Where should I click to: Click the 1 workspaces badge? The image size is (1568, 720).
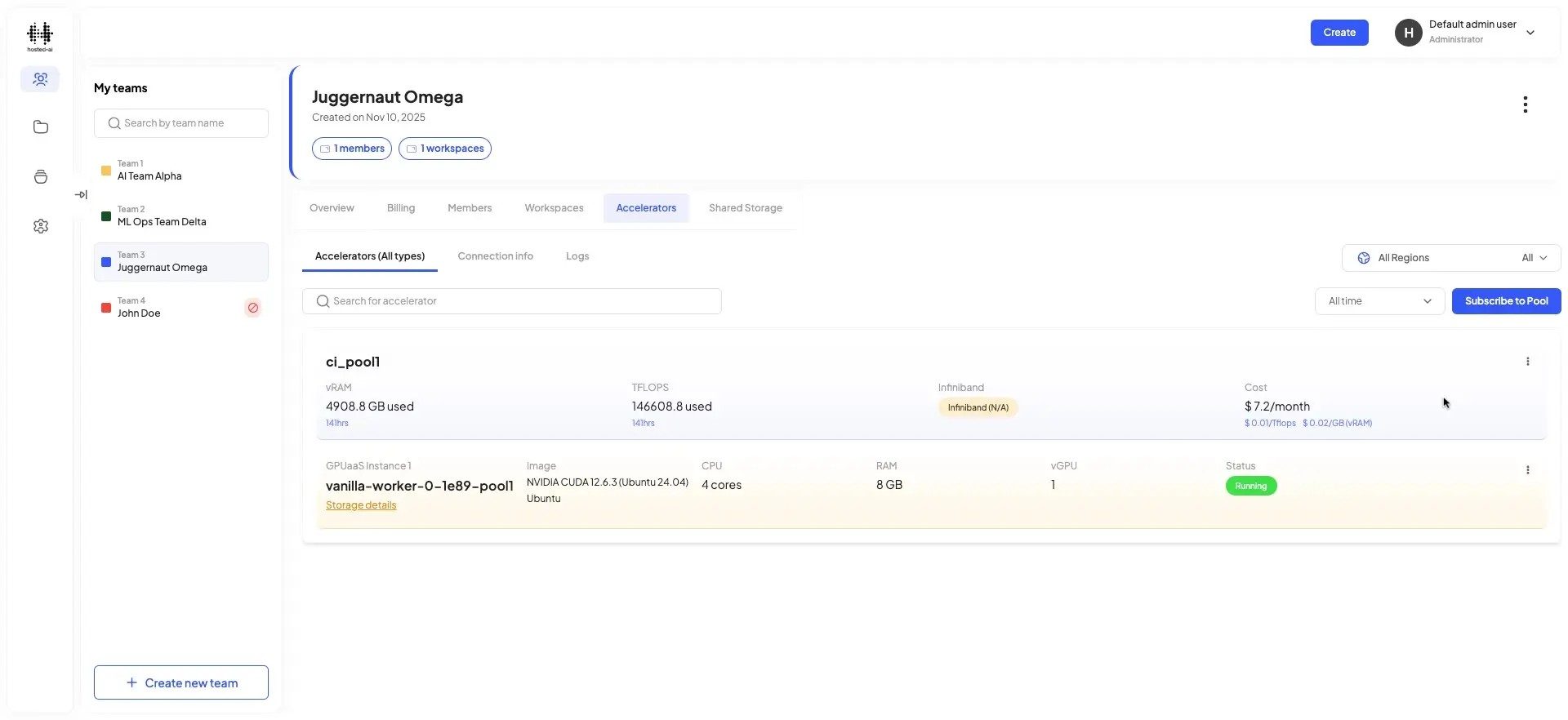point(445,149)
